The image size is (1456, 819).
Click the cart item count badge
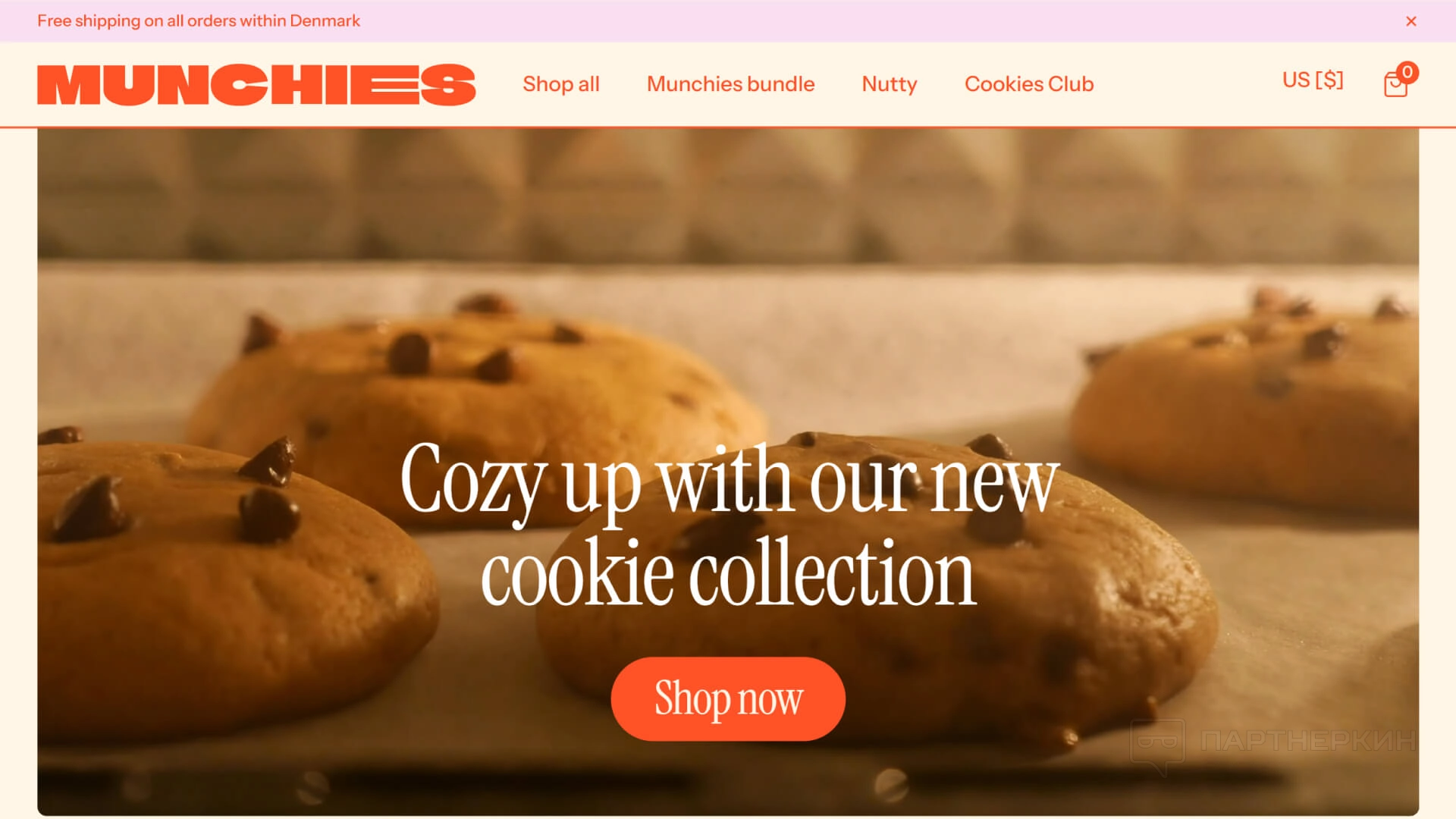(1407, 72)
